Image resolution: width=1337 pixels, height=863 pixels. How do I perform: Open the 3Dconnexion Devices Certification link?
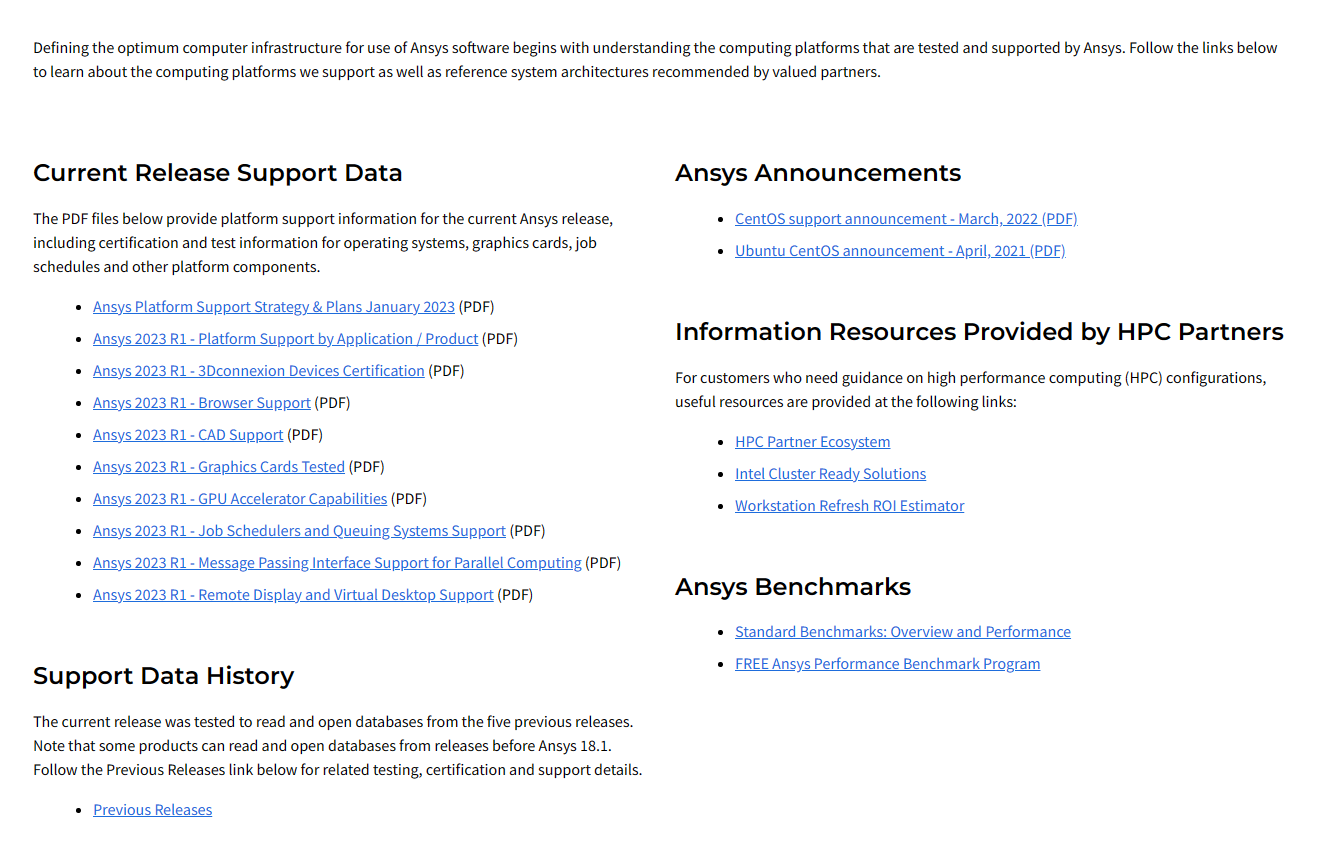coord(259,371)
